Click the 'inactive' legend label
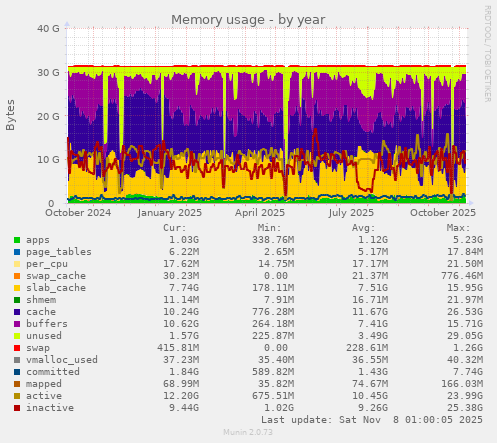Screen dimensions: 497x443 (50, 408)
